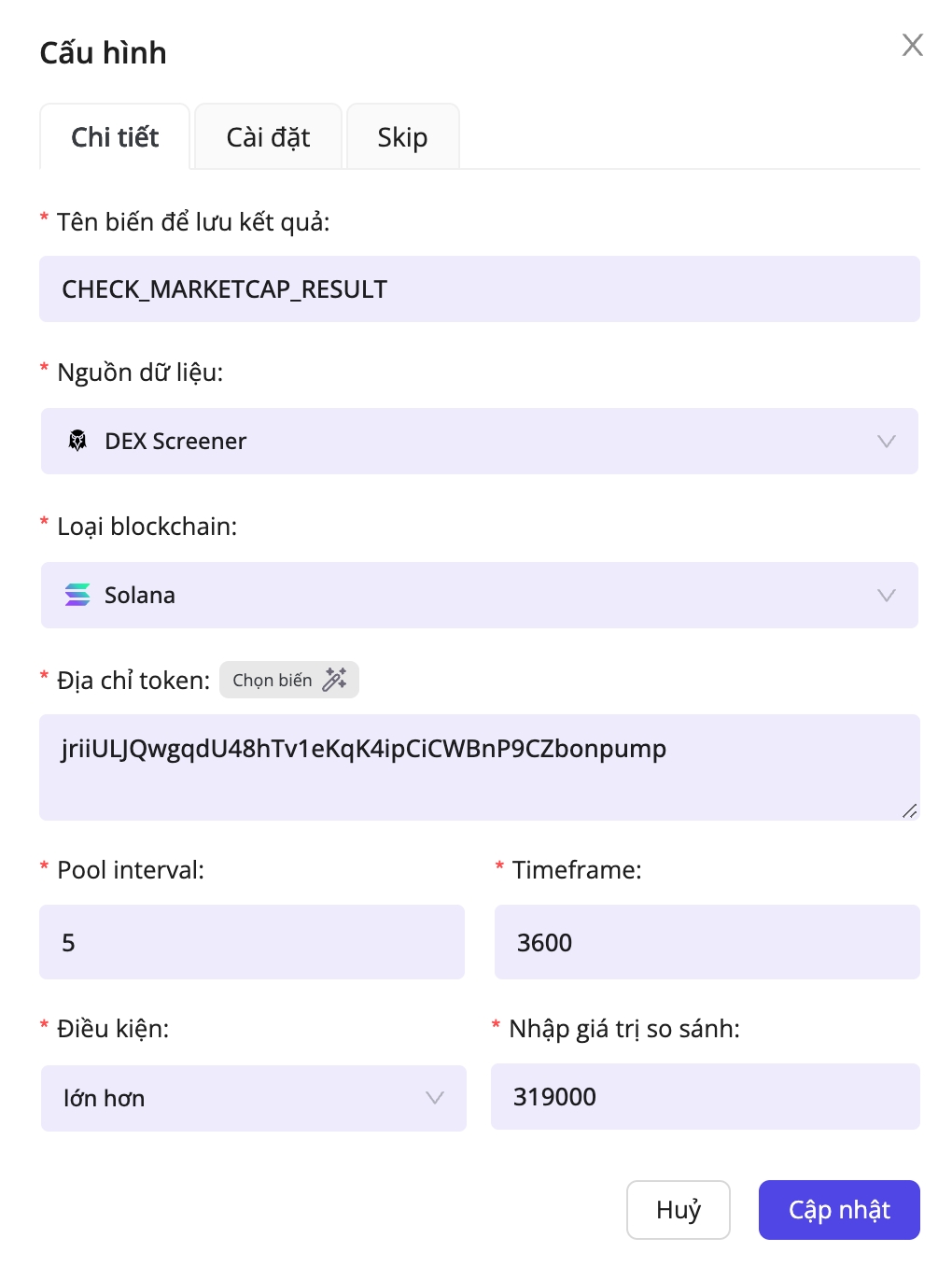Focus the comparison value field 319000

coord(705,1097)
